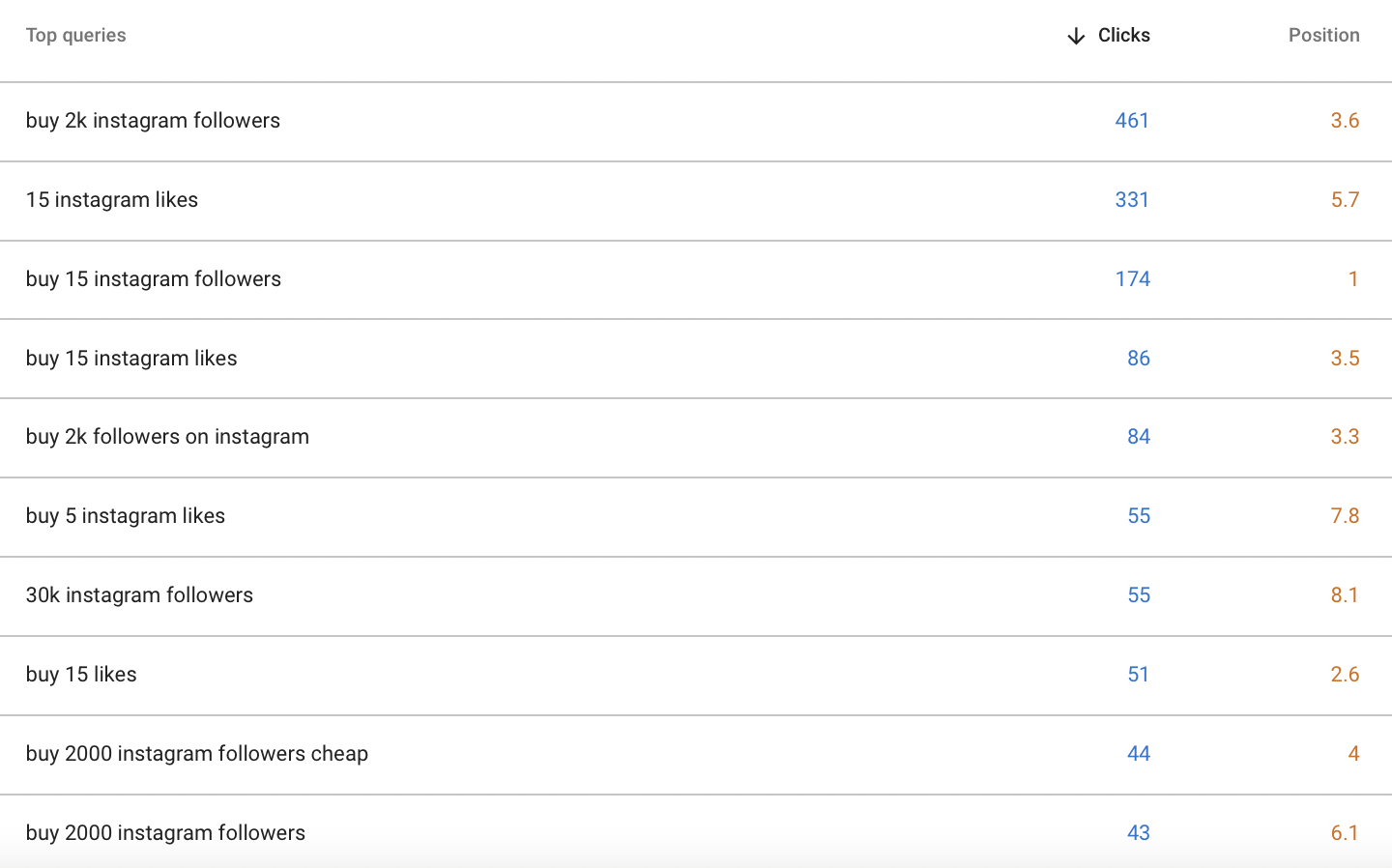
Task: Click the 8.1 position value
Action: click(x=1345, y=595)
